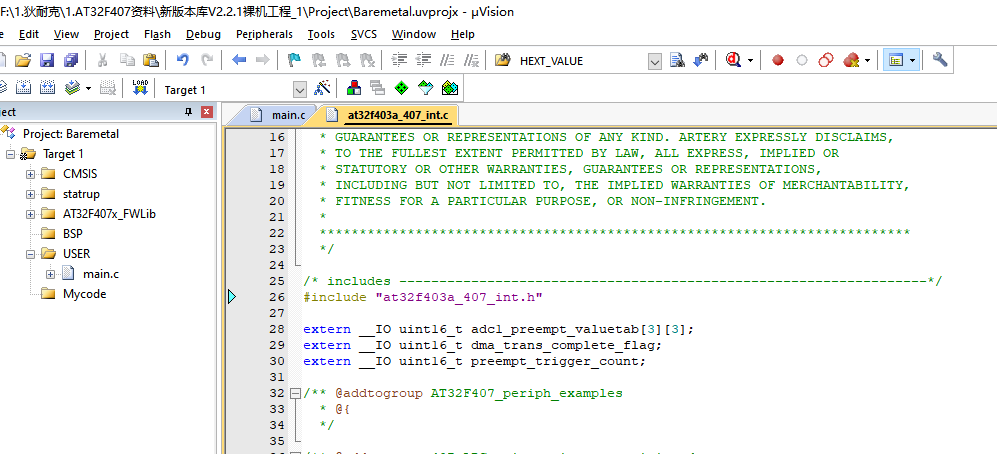Screen dimensions: 997x454
Task: Click the Navigate Forwards right arrow
Action: pos(262,60)
